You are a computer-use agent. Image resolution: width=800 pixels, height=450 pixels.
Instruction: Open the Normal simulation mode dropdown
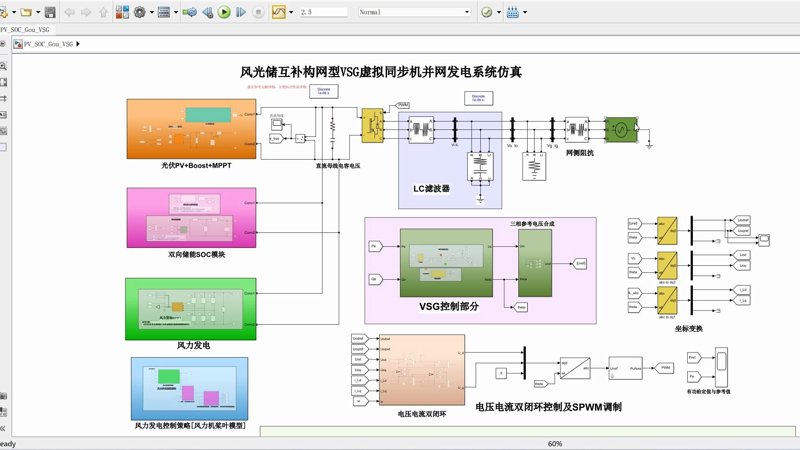414,12
